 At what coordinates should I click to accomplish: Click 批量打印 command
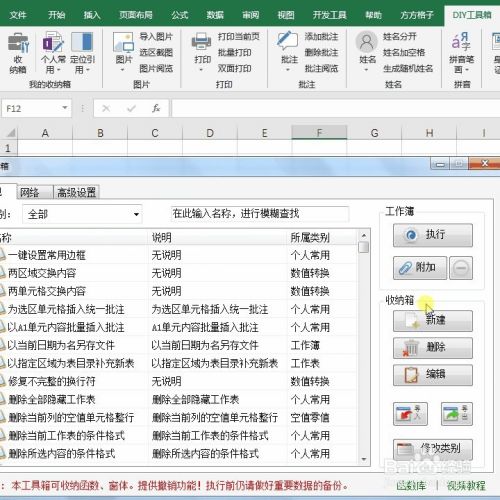234,52
